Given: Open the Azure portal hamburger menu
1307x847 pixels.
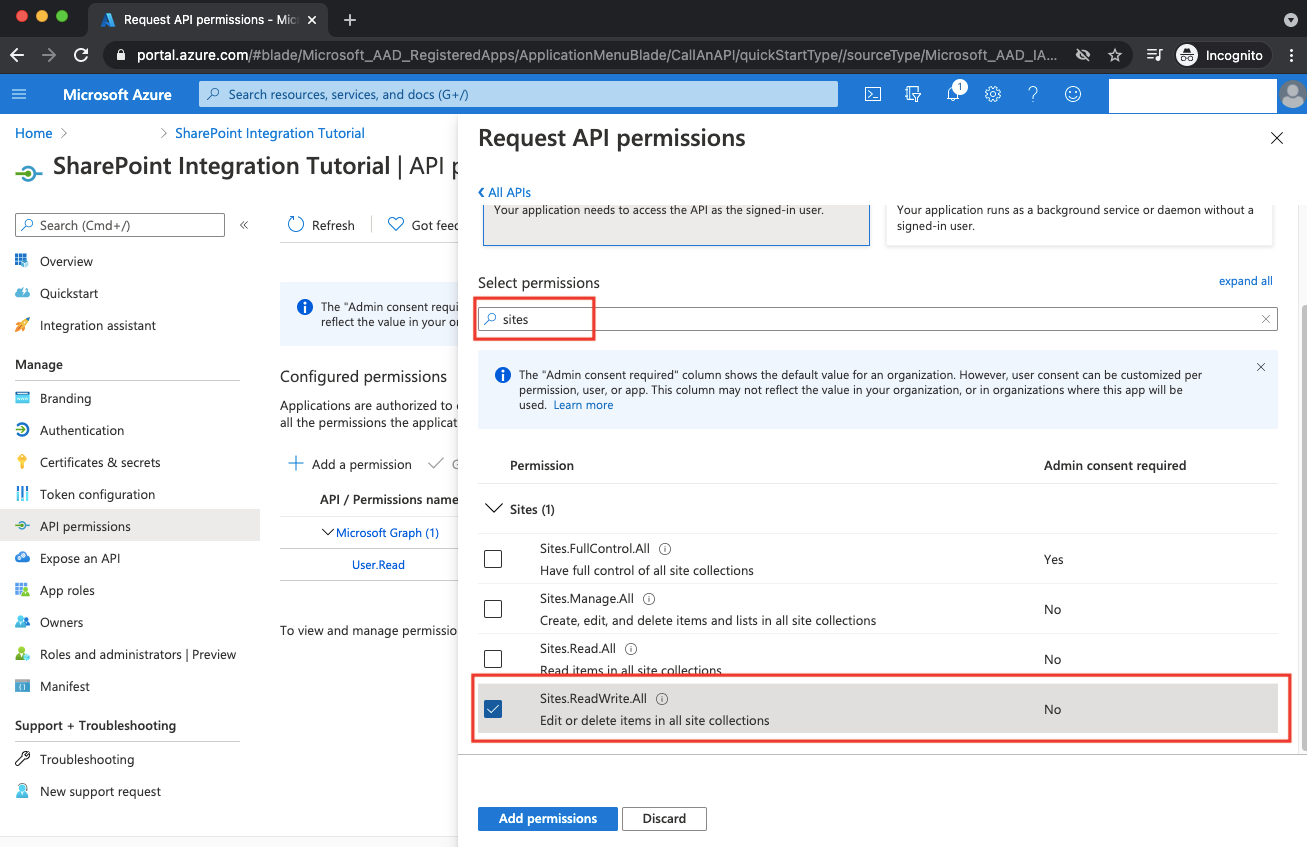Looking at the screenshot, I should point(19,94).
